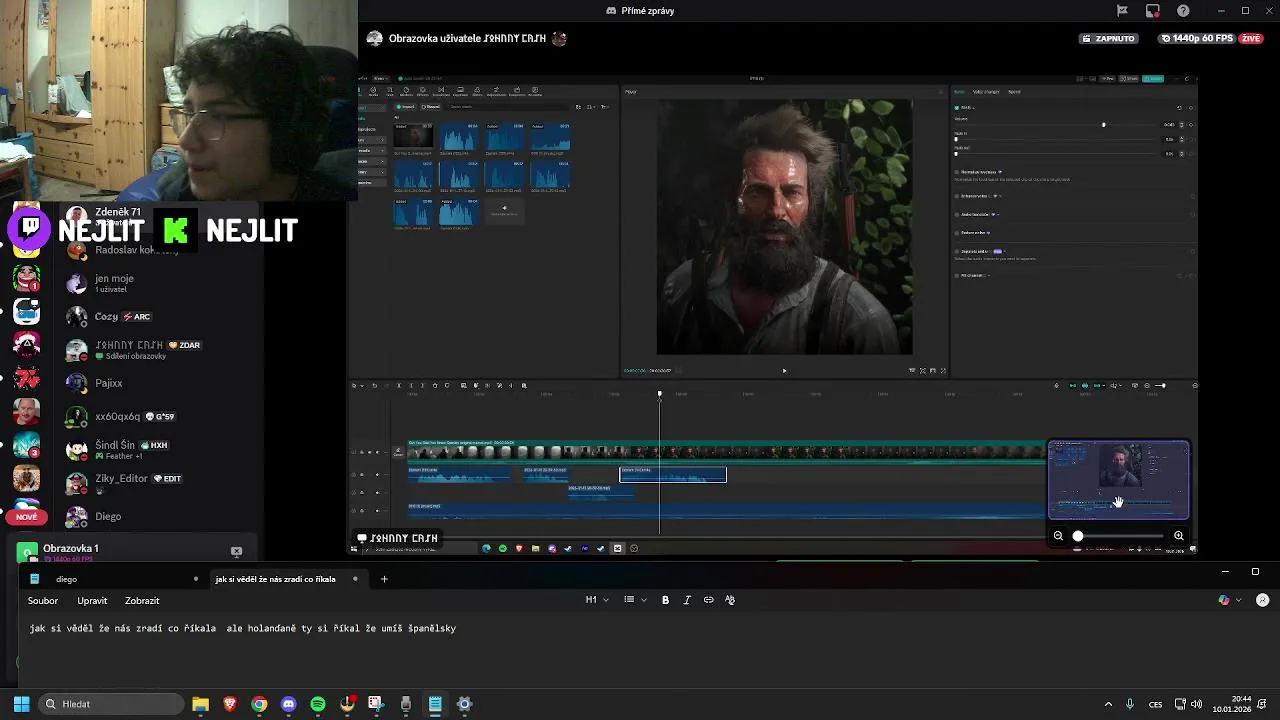Zoom out the stream preview
The width and height of the screenshot is (1280, 720).
[1058, 536]
